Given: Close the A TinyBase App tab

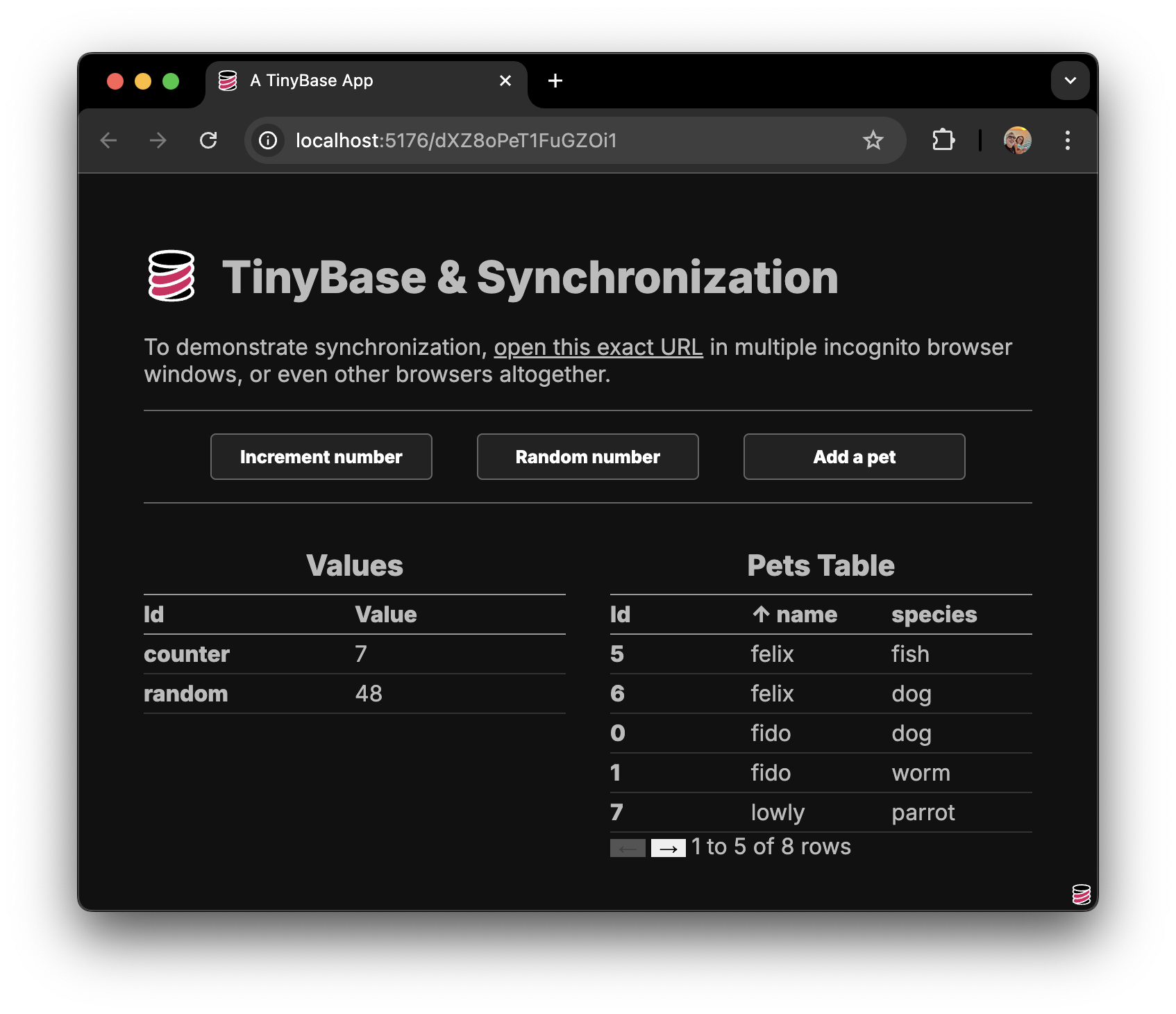Looking at the screenshot, I should (x=505, y=81).
